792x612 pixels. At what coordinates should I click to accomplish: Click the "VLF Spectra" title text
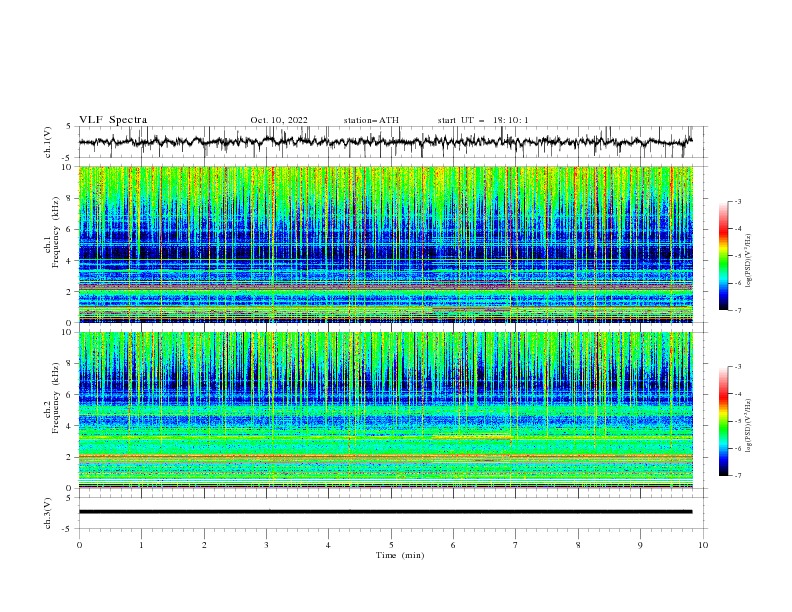113,120
